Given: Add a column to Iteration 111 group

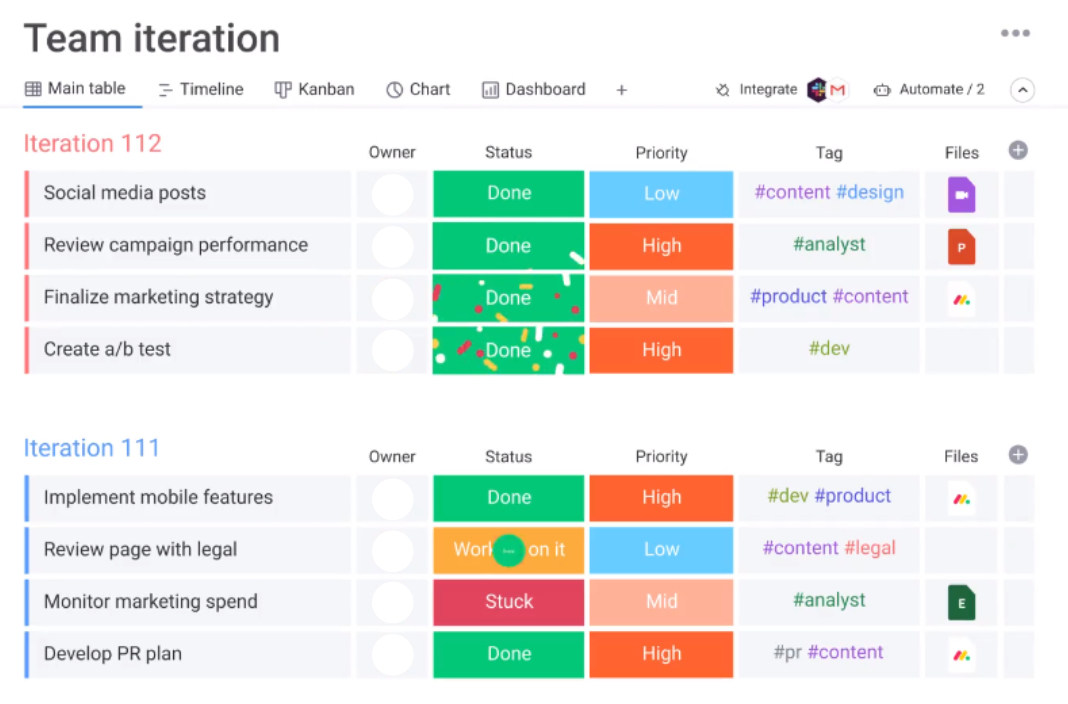Looking at the screenshot, I should coord(1018,455).
